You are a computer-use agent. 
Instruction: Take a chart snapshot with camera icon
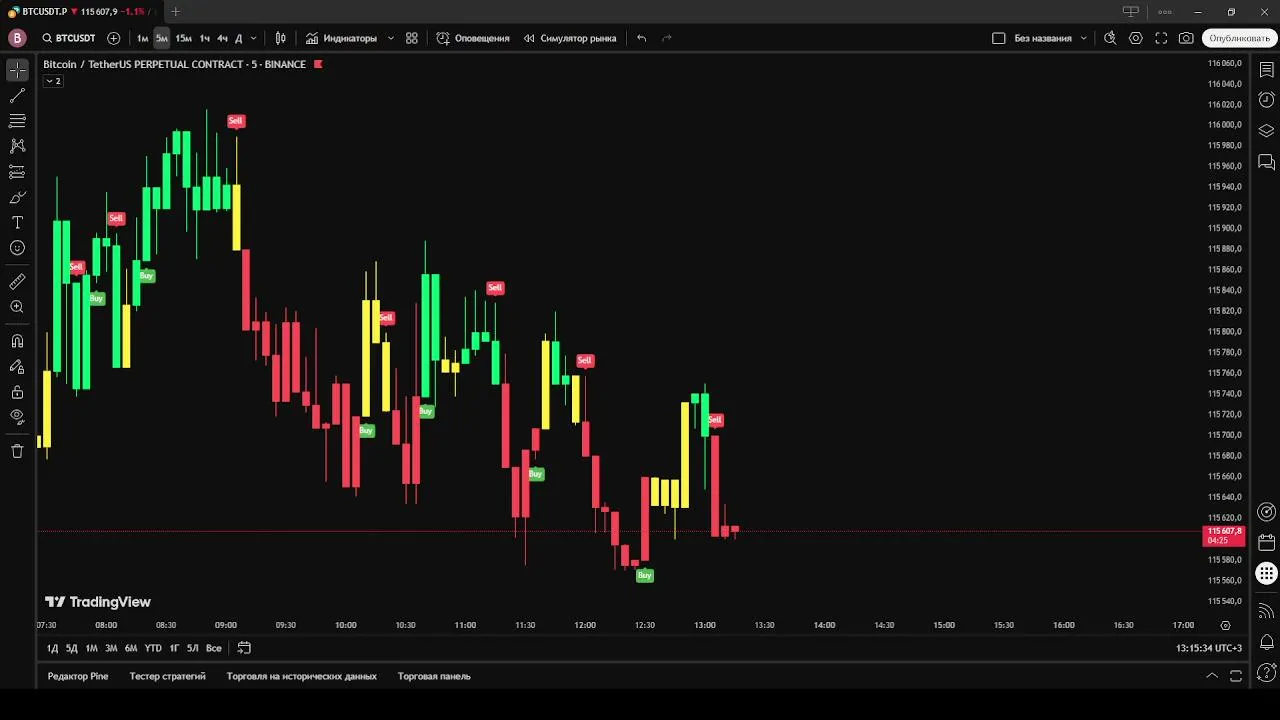(1186, 38)
